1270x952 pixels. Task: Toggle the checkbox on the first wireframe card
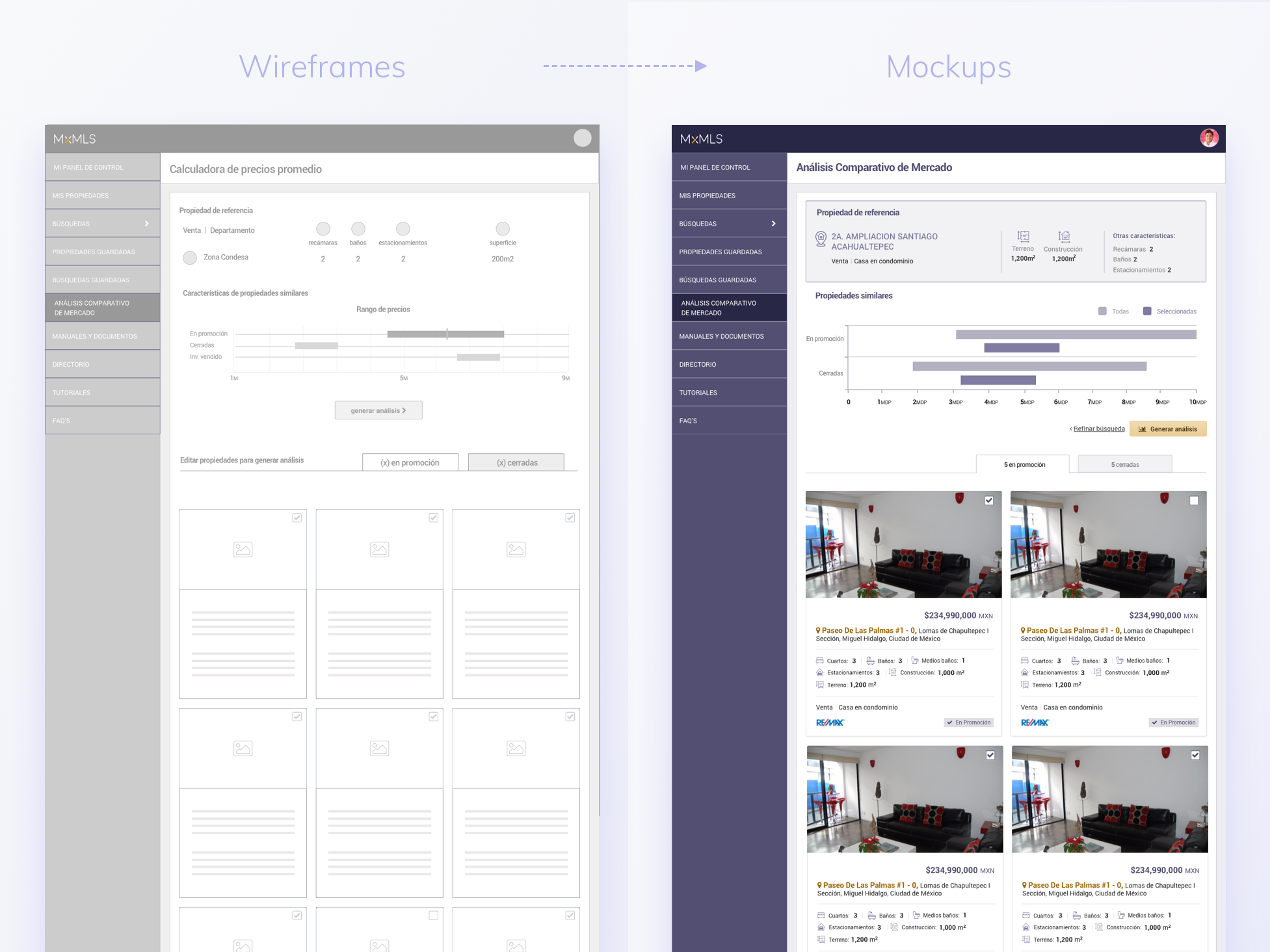[297, 518]
